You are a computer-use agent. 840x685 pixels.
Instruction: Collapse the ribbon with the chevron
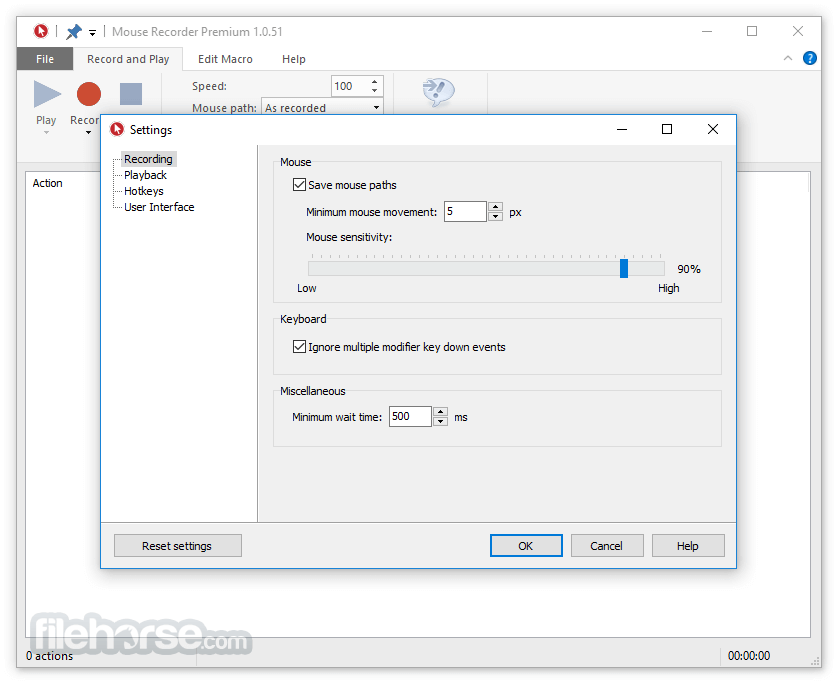coord(788,58)
